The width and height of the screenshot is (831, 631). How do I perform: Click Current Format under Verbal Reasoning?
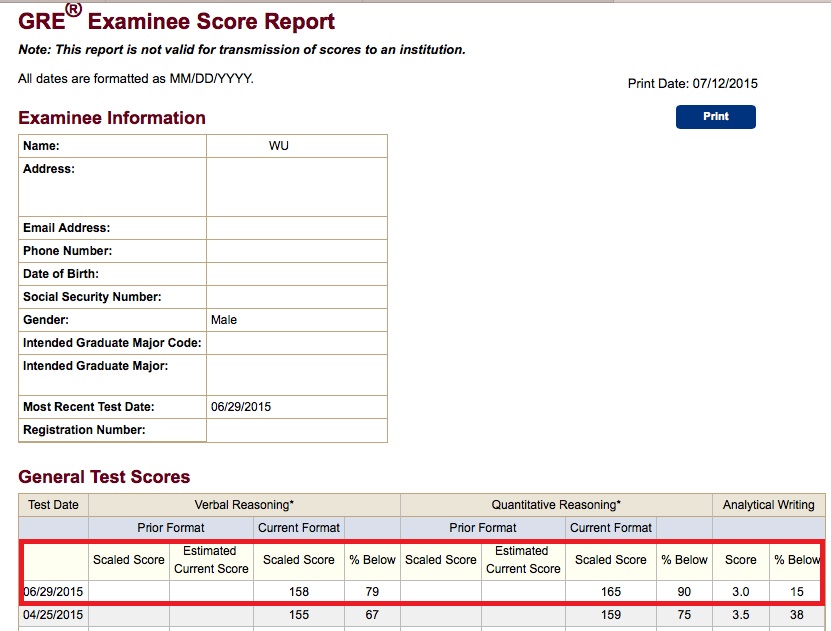pyautogui.click(x=299, y=528)
